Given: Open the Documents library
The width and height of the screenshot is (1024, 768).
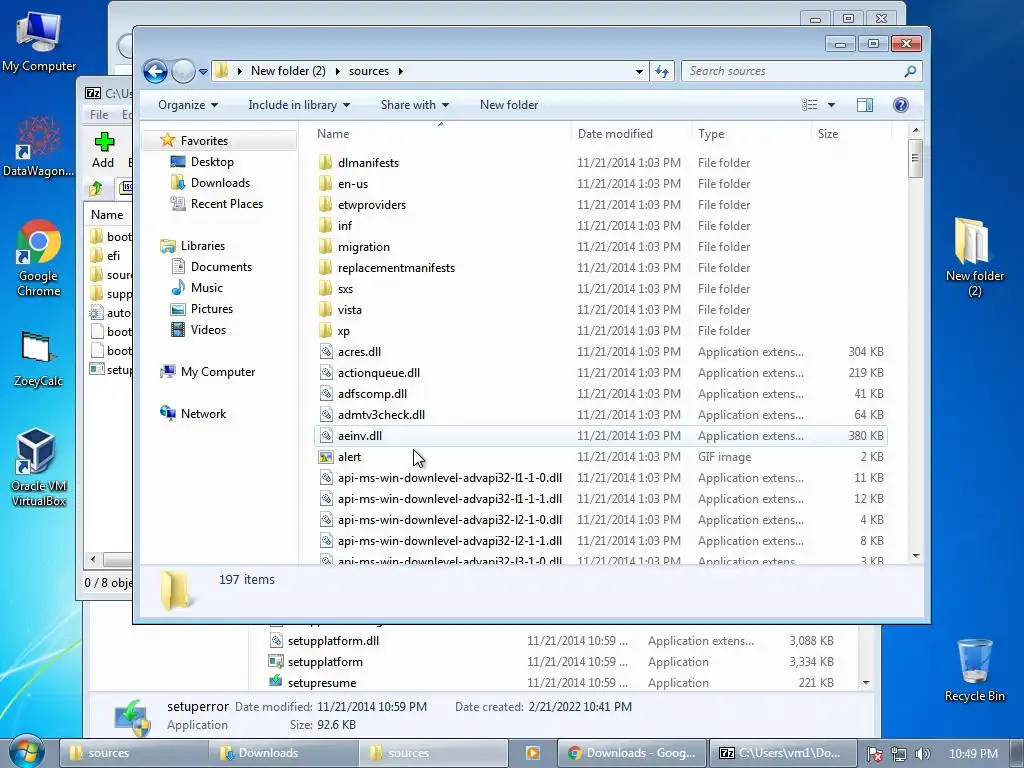Looking at the screenshot, I should coord(221,266).
